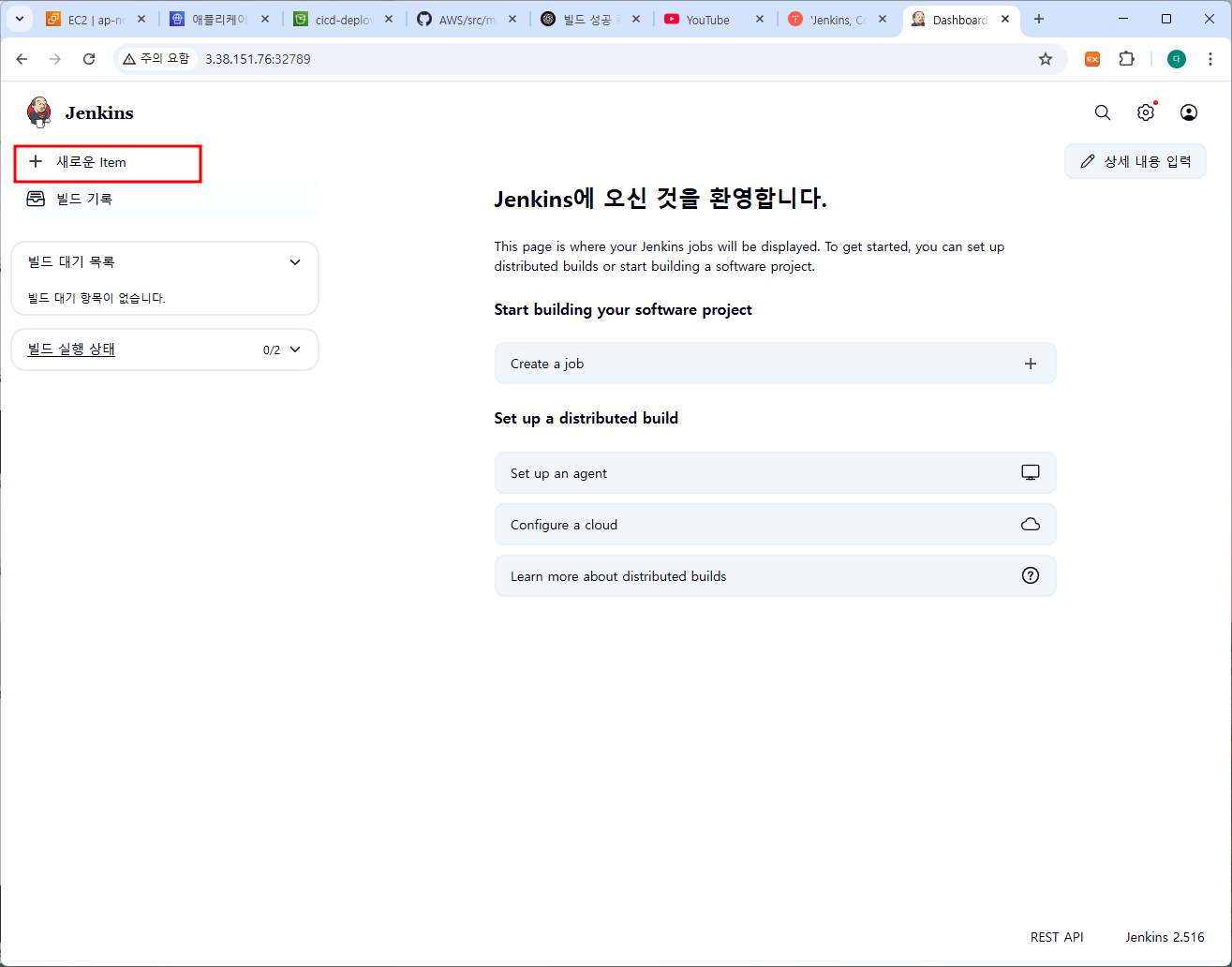Image resolution: width=1232 pixels, height=967 pixels.
Task: Switch to the YouTube tab
Action: coord(707,20)
